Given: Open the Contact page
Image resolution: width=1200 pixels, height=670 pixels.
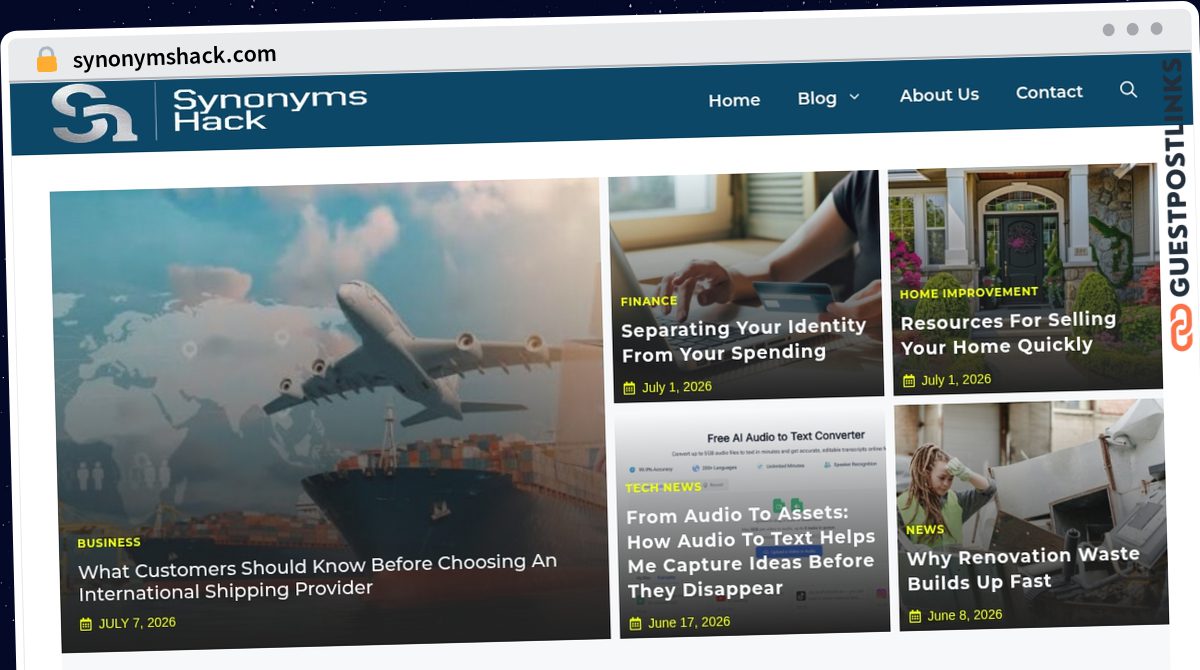Looking at the screenshot, I should click(x=1049, y=92).
